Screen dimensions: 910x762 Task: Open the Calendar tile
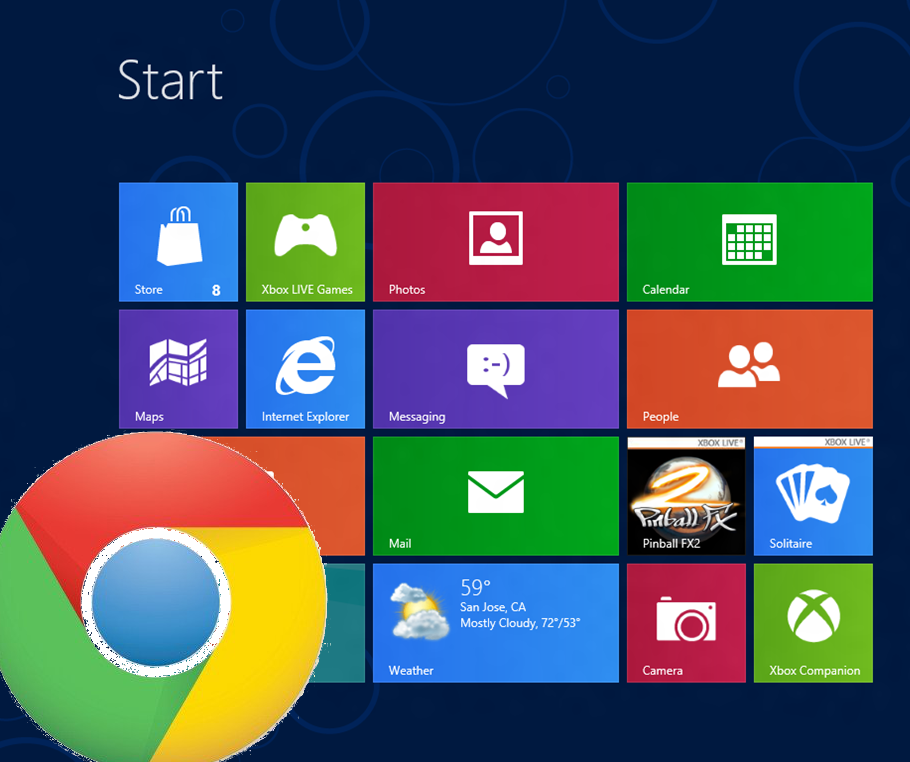pos(749,241)
